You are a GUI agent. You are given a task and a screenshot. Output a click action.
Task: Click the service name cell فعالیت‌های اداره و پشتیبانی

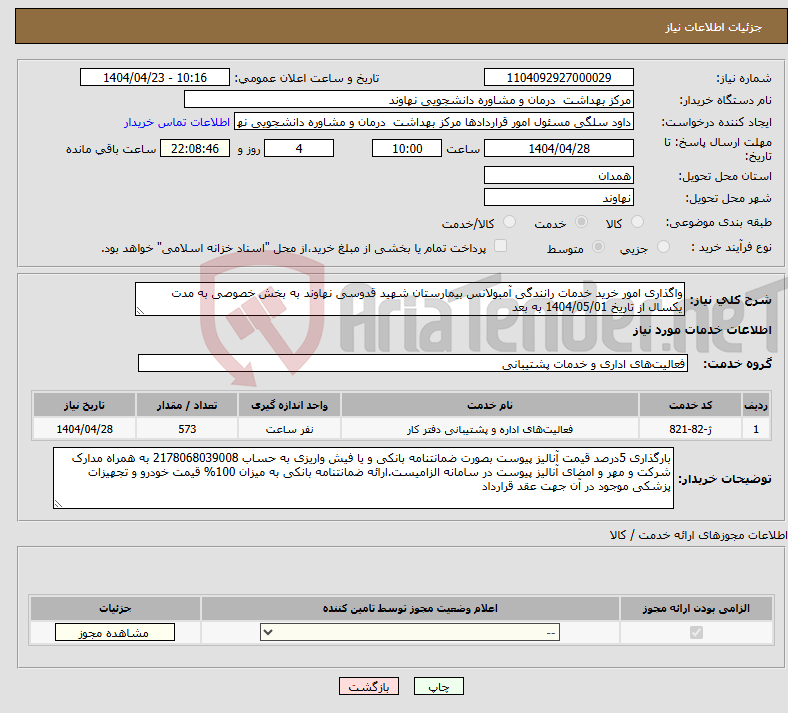pyautogui.click(x=489, y=429)
